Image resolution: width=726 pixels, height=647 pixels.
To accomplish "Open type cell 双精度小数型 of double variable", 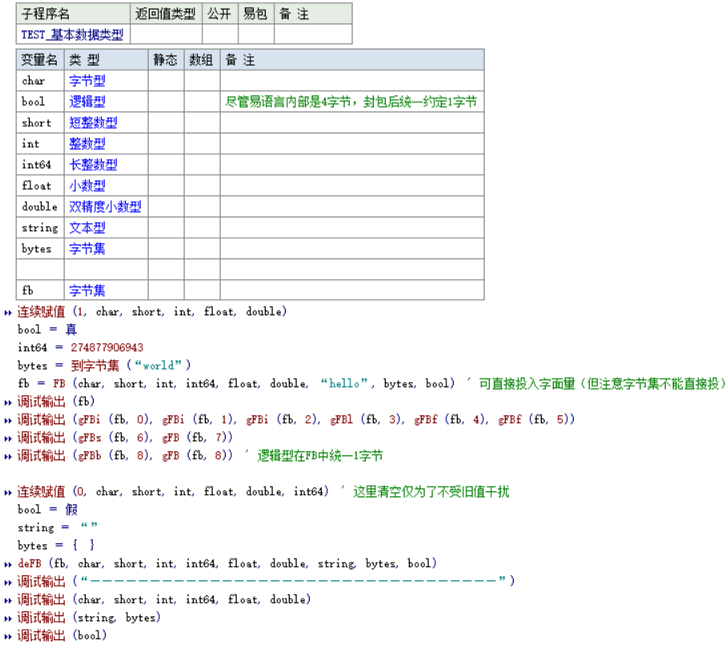I will pos(105,207).
